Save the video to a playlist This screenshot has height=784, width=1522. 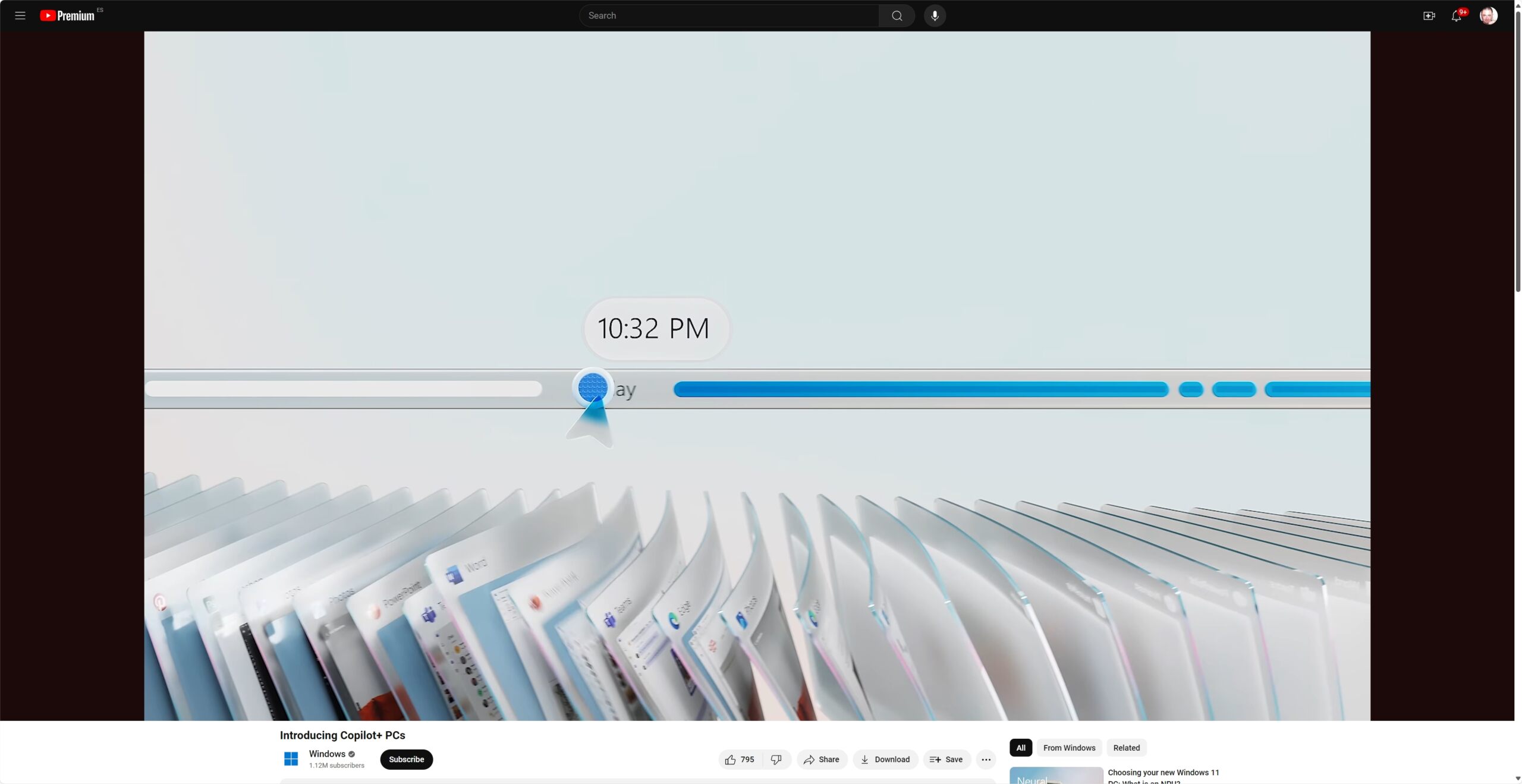tap(946, 759)
